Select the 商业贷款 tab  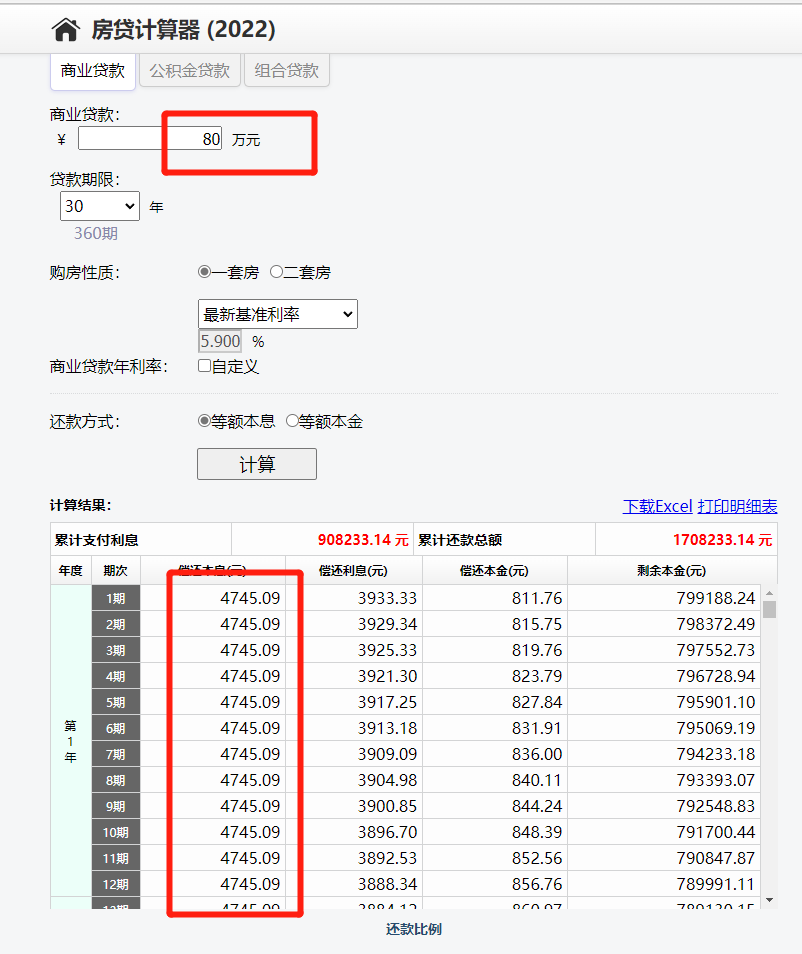click(x=93, y=70)
